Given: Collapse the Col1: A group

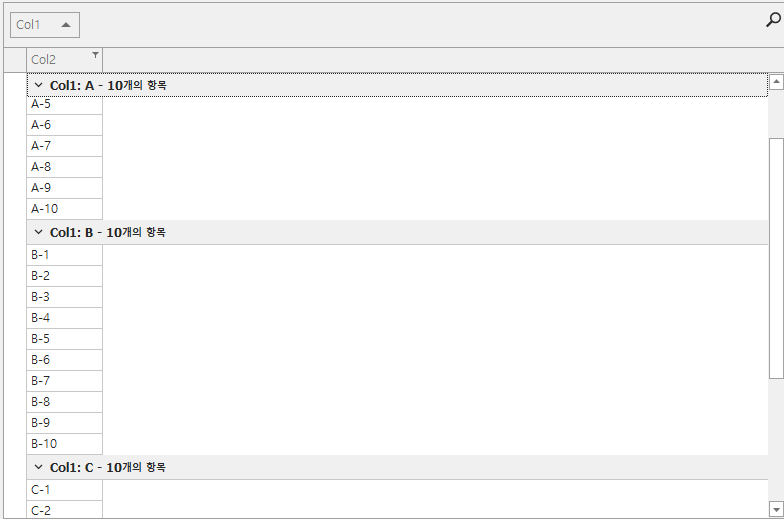Looking at the screenshot, I should pos(38,86).
